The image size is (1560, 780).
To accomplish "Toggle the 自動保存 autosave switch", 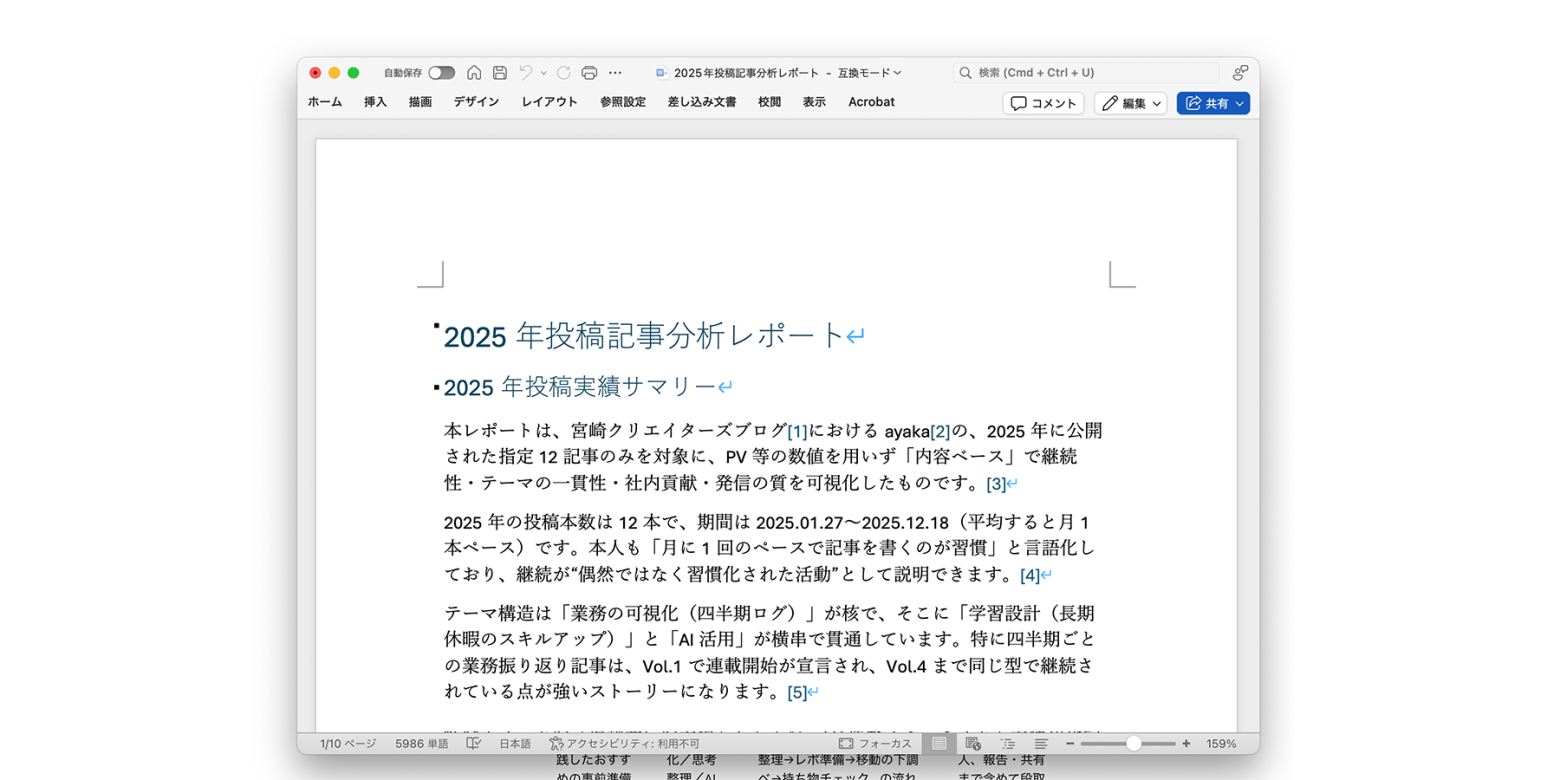I will (x=441, y=73).
